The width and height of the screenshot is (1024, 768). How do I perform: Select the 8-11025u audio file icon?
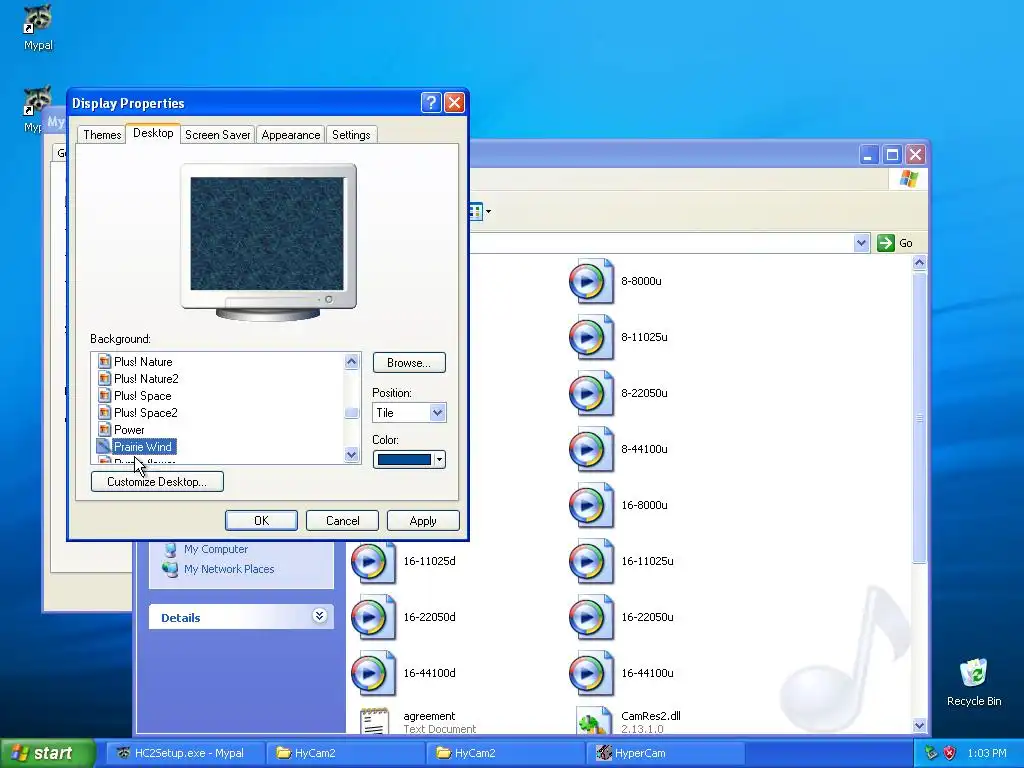coord(591,338)
